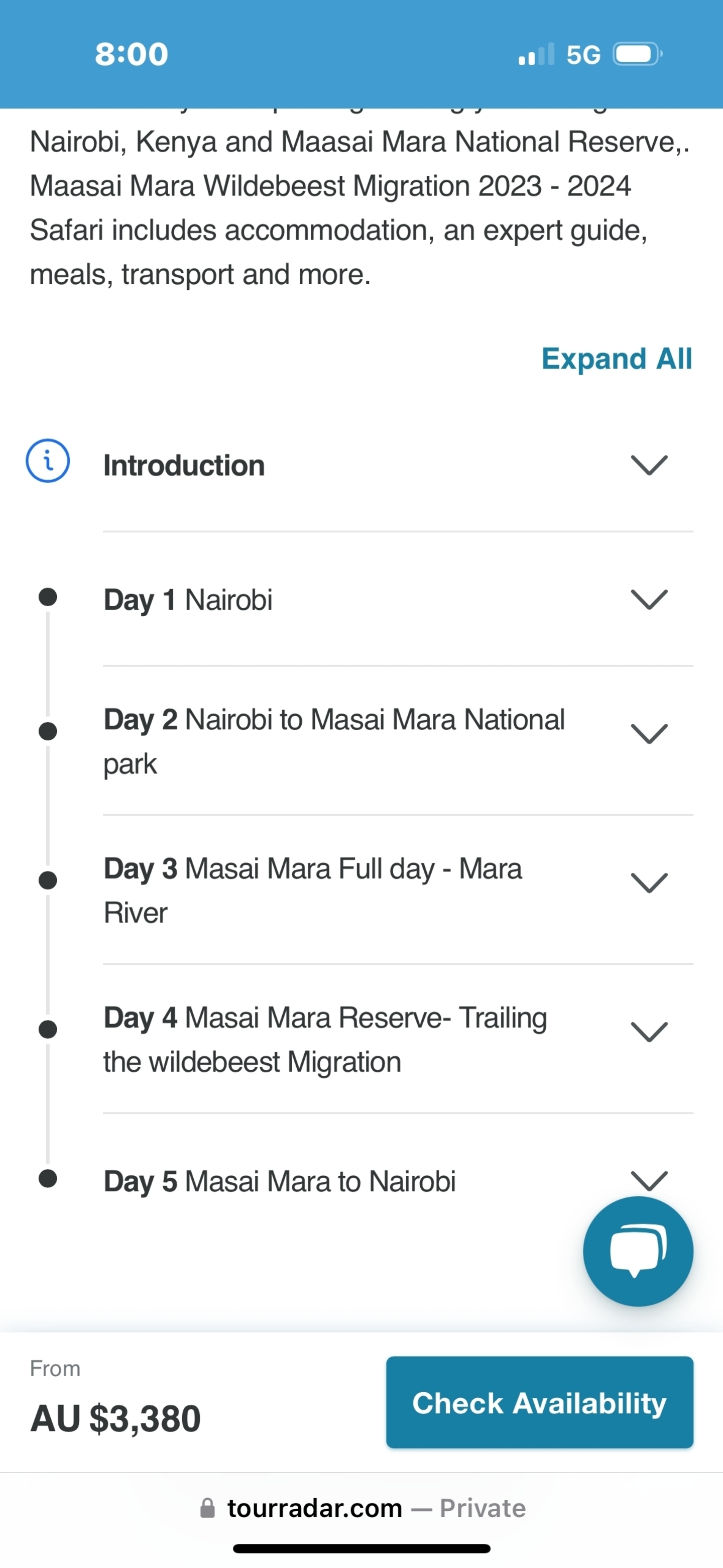Image resolution: width=723 pixels, height=1568 pixels.
Task: Tap the tourradar.com address bar
Action: coord(361,1508)
